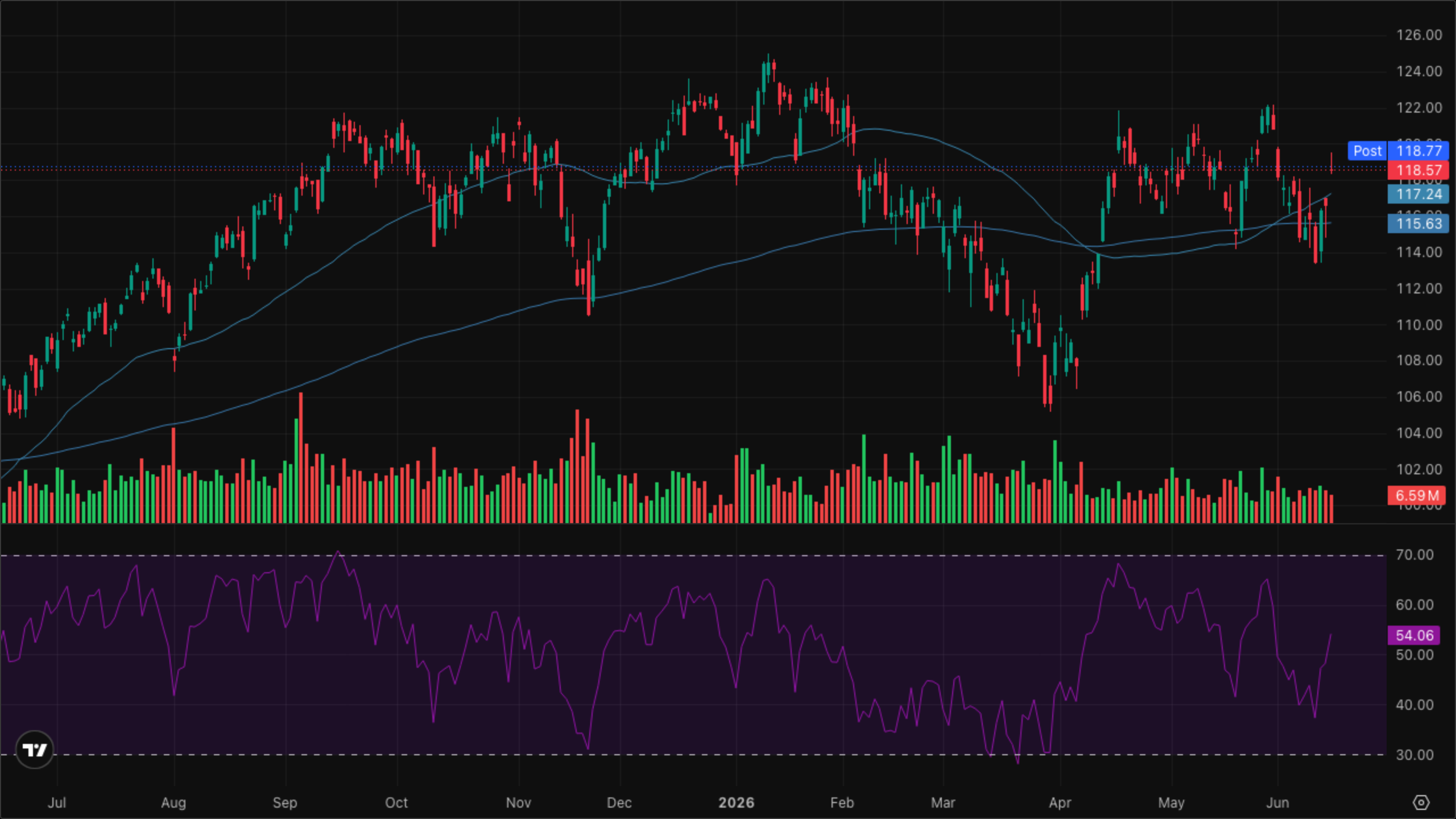Select the 118.57 last price label
Screen dimensions: 1456x819
(1418, 170)
